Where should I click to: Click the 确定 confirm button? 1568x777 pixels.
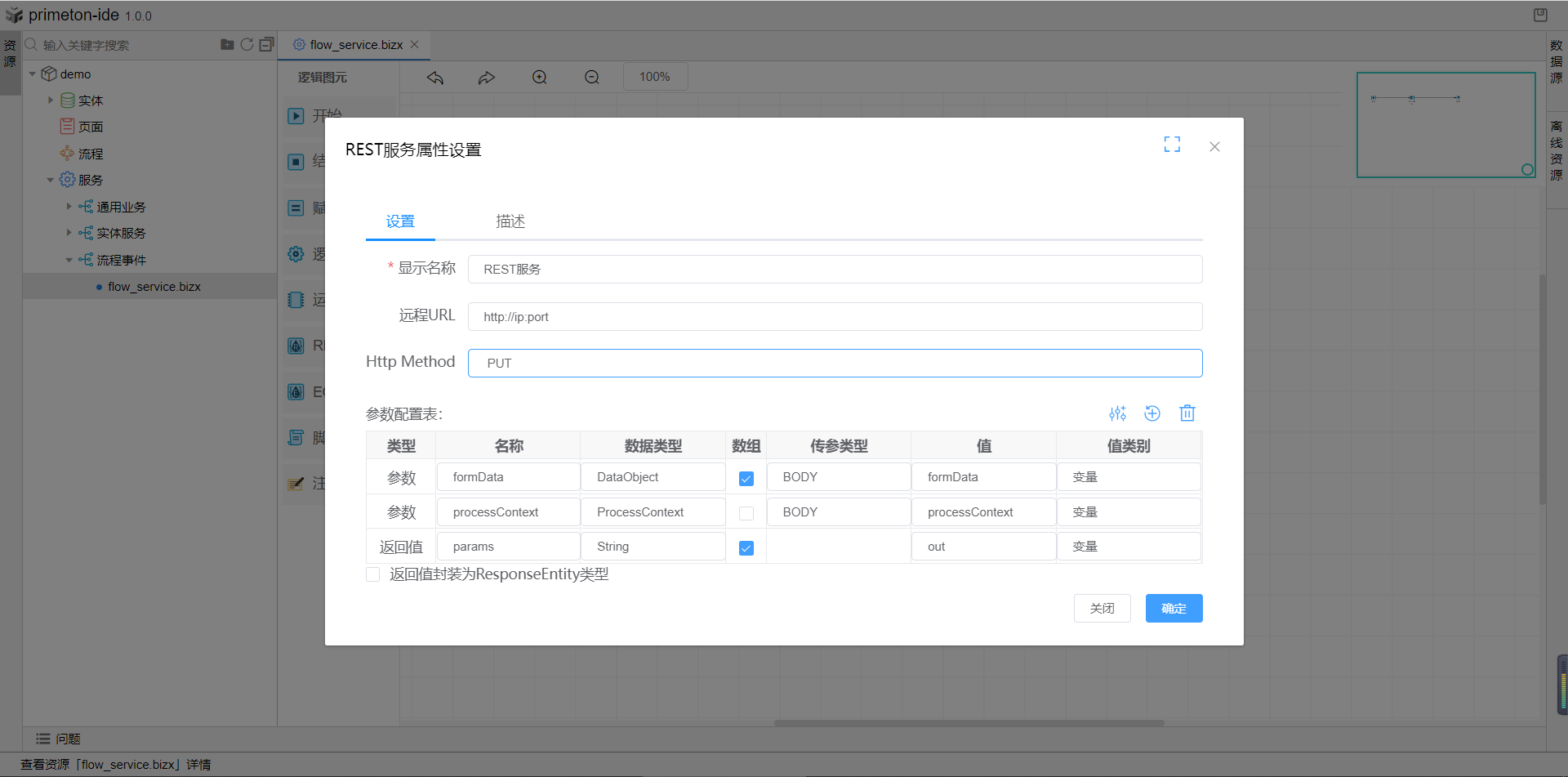click(1173, 608)
